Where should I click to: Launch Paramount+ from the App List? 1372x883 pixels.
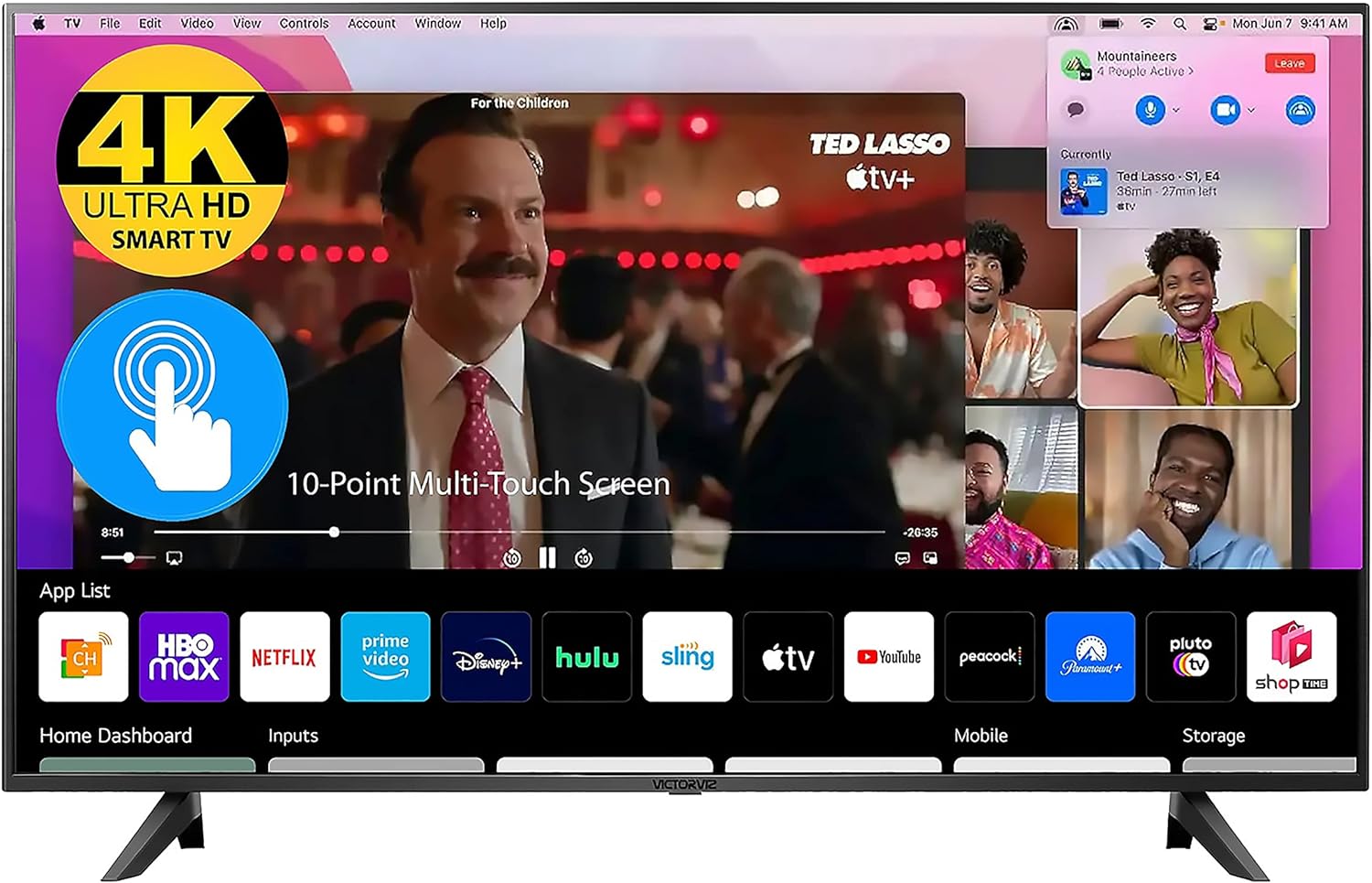point(1090,656)
